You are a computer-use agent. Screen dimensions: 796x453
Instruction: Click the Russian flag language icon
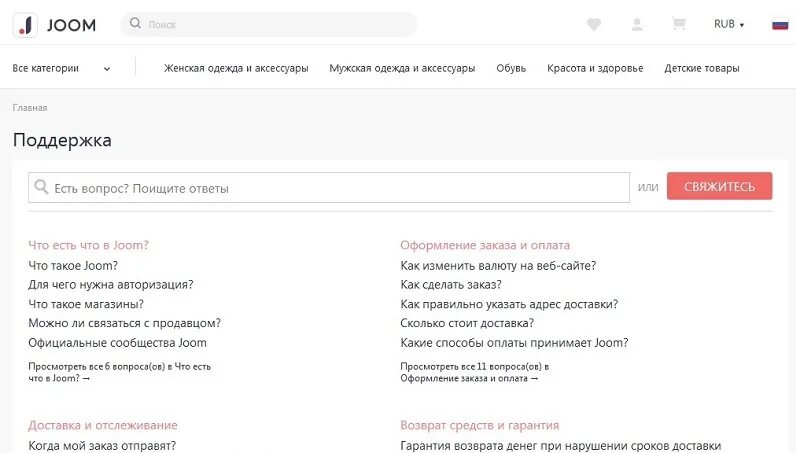pos(780,24)
